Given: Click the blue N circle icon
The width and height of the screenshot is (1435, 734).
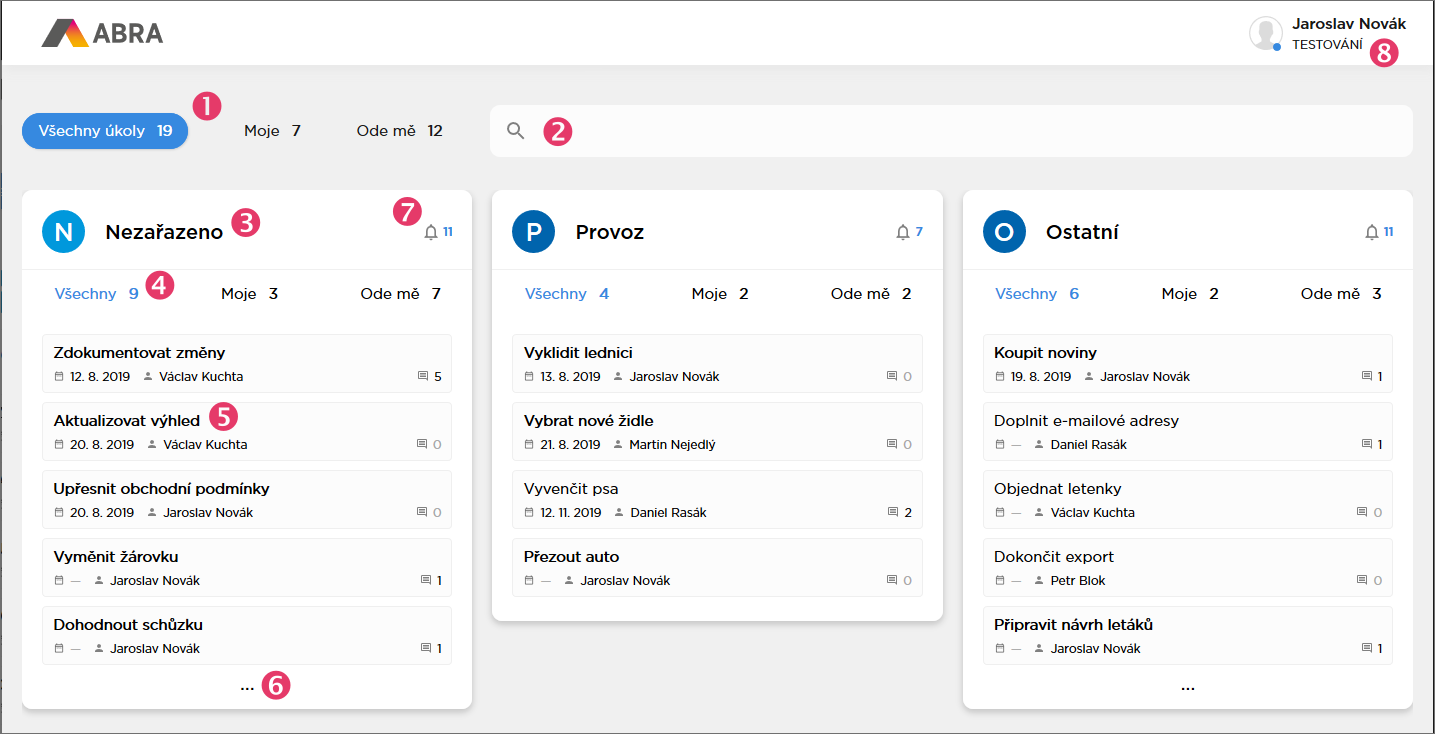Looking at the screenshot, I should (x=63, y=232).
